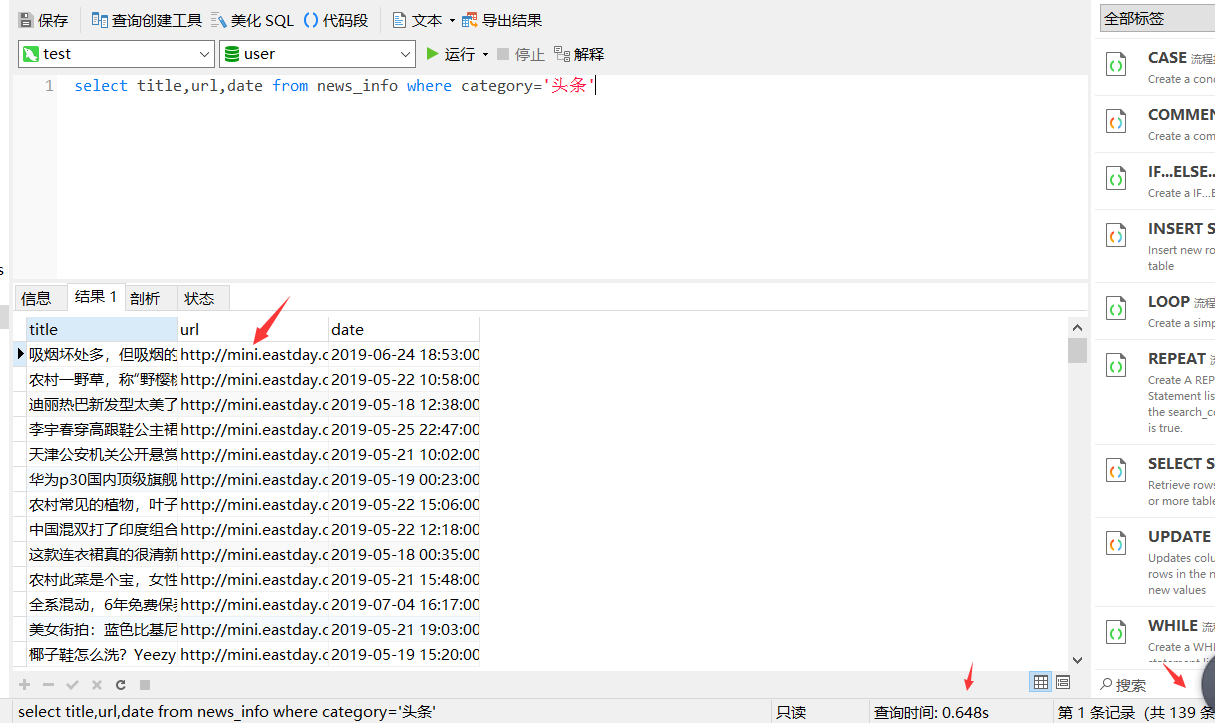Click the refresh icon below results
1215x723 pixels.
click(120, 685)
